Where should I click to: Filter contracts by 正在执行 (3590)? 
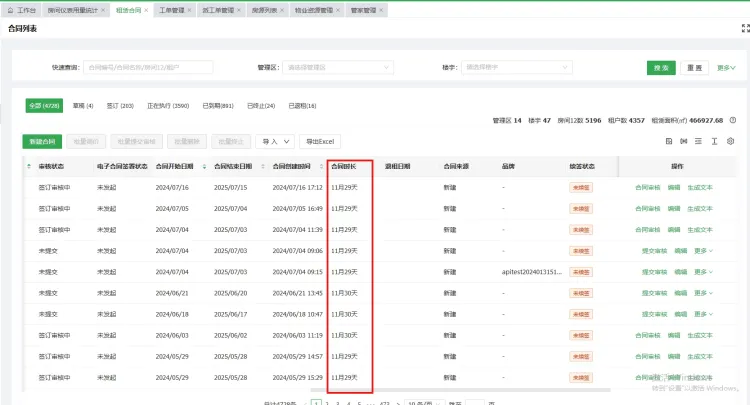pos(168,106)
